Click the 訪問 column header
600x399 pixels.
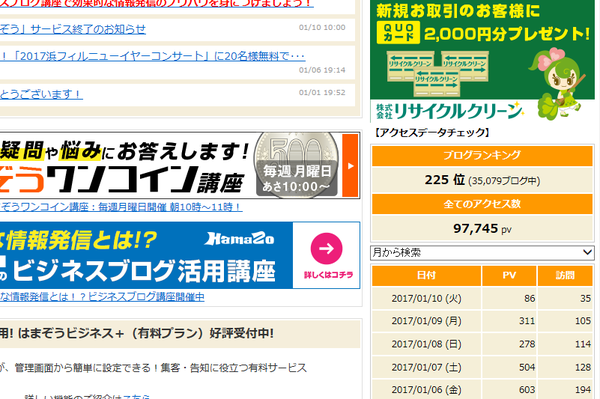point(565,275)
